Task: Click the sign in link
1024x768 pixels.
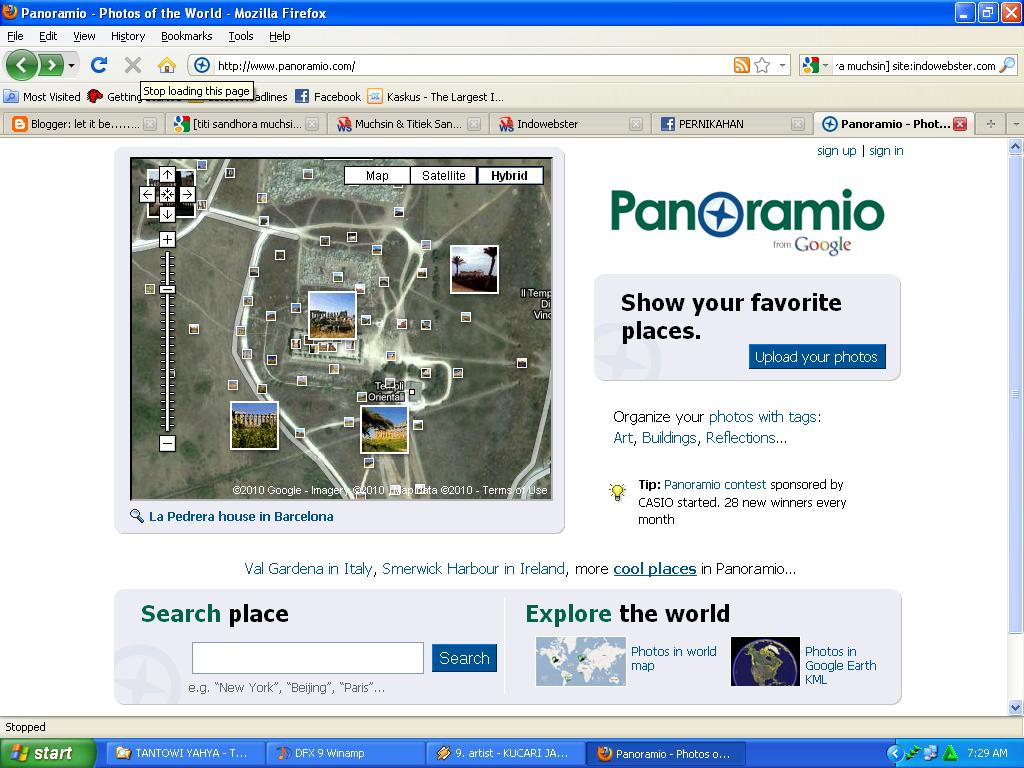Action: pos(886,151)
